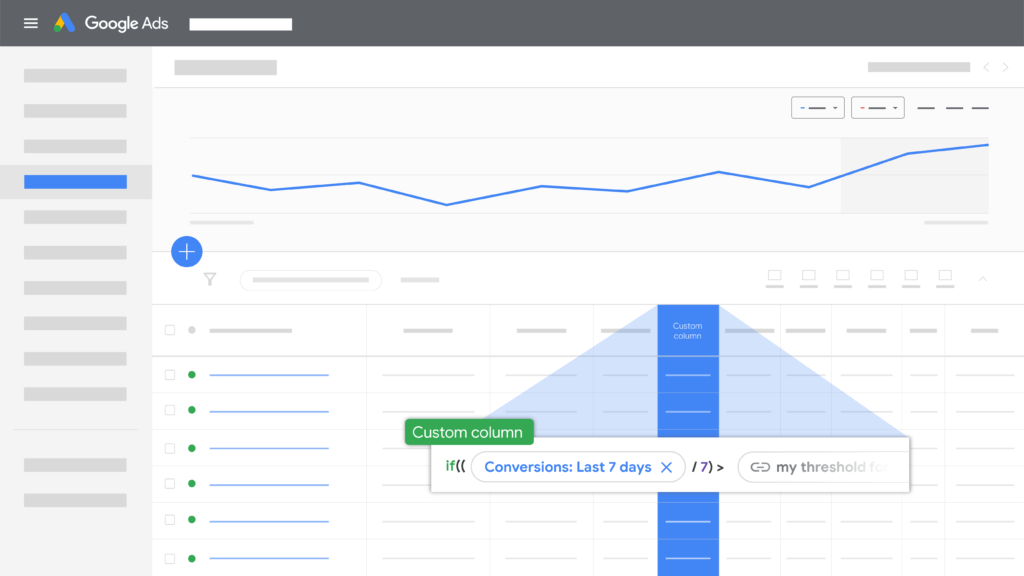
Task: Remove the Conversions: Last 7 days chip
Action: pos(666,467)
